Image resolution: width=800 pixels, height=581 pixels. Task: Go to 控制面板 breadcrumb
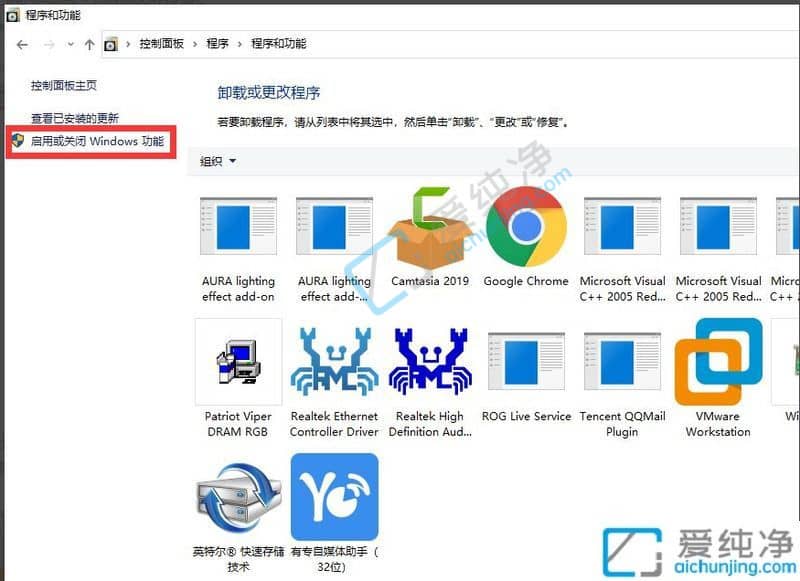coord(162,44)
